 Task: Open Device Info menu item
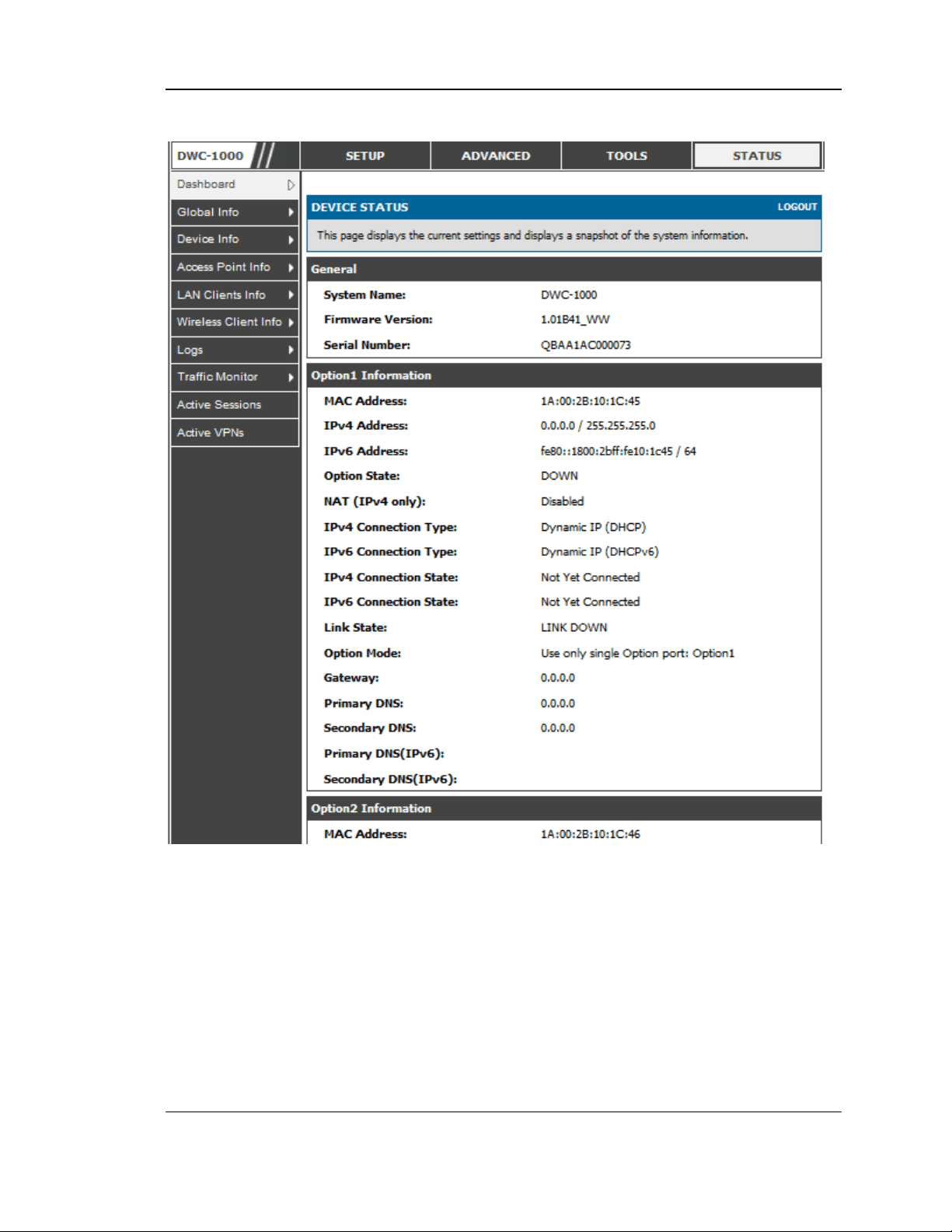[235, 239]
